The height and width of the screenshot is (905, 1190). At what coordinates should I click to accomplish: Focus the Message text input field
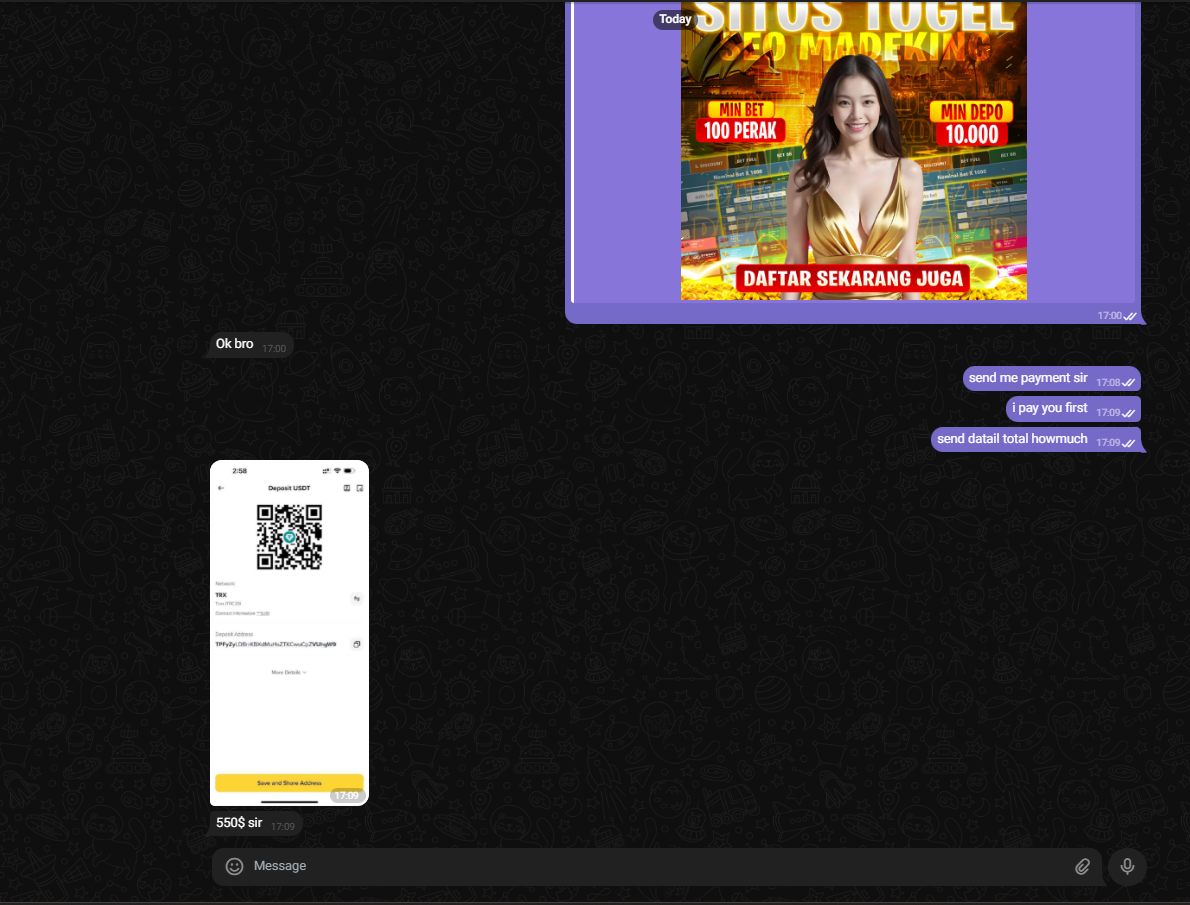point(650,866)
